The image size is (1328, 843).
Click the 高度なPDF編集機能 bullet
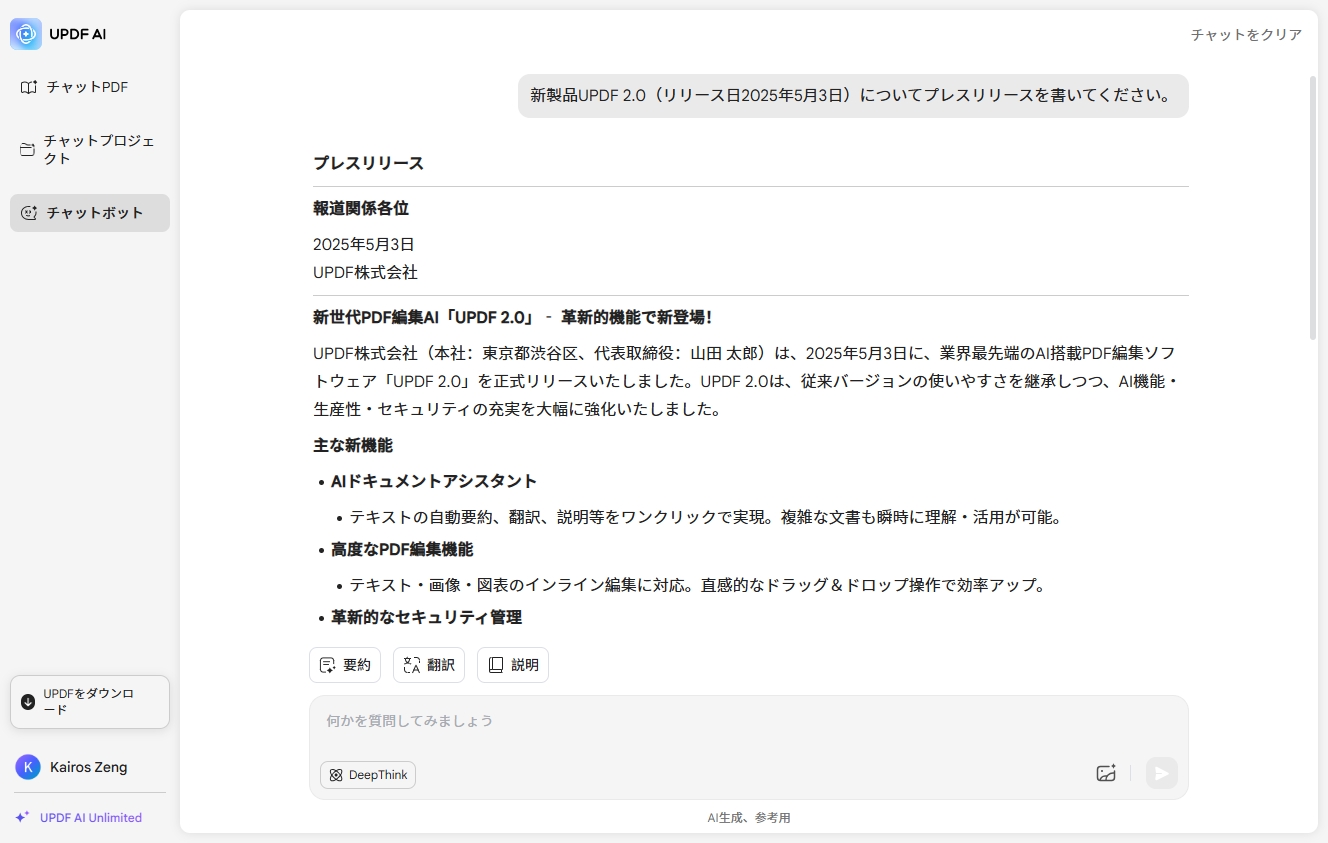(x=402, y=549)
